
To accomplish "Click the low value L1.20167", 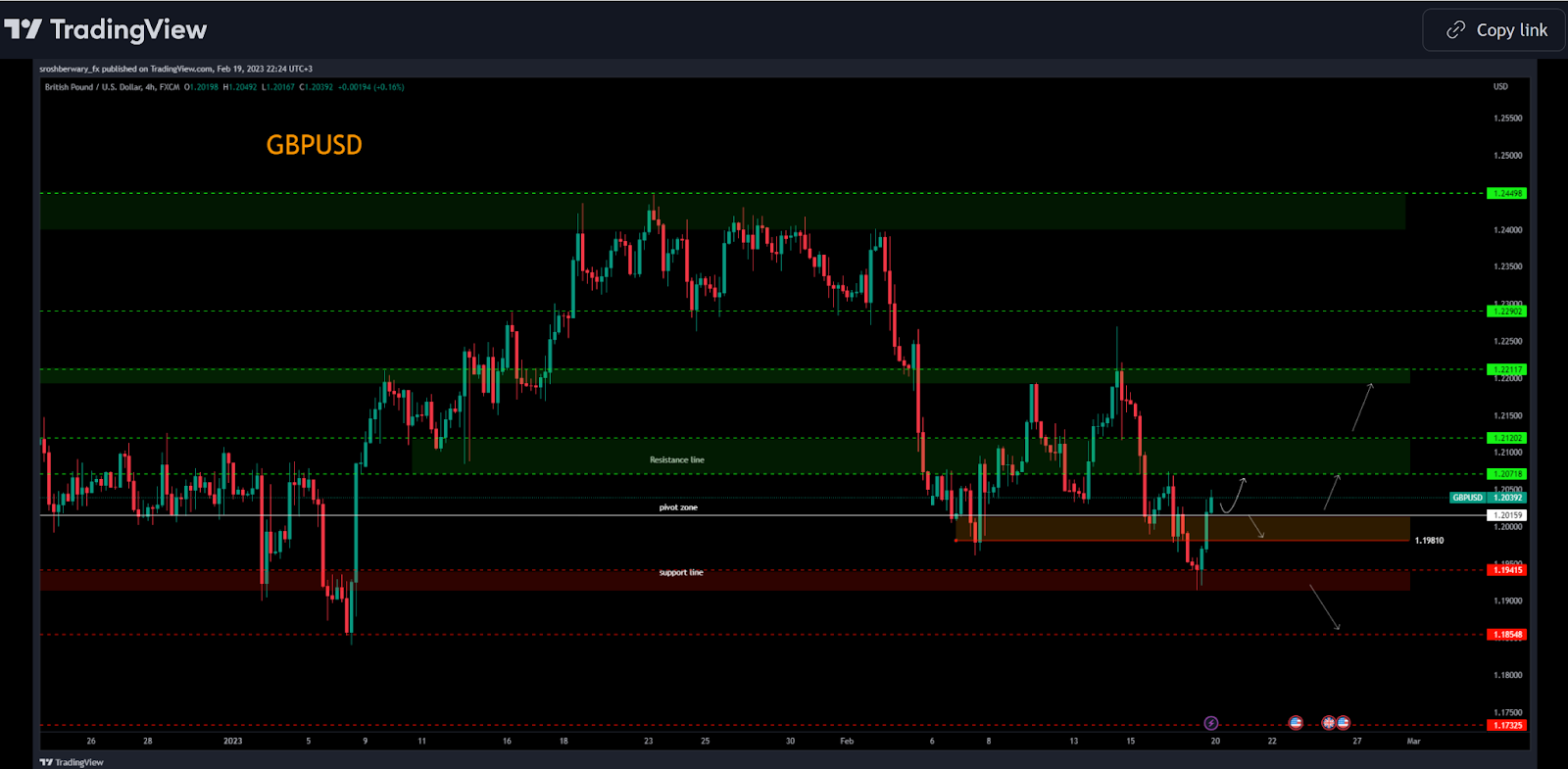I will 278,87.
